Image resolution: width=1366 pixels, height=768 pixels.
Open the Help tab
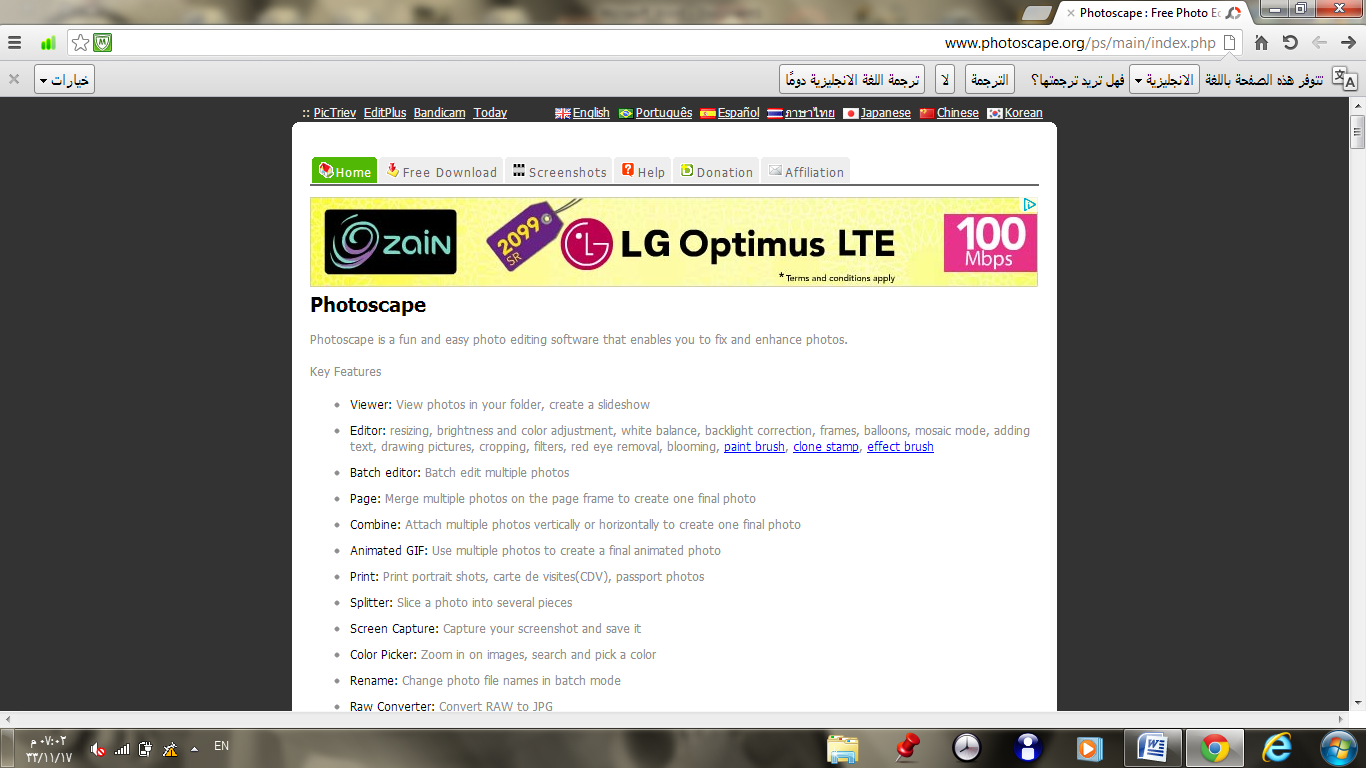[643, 171]
